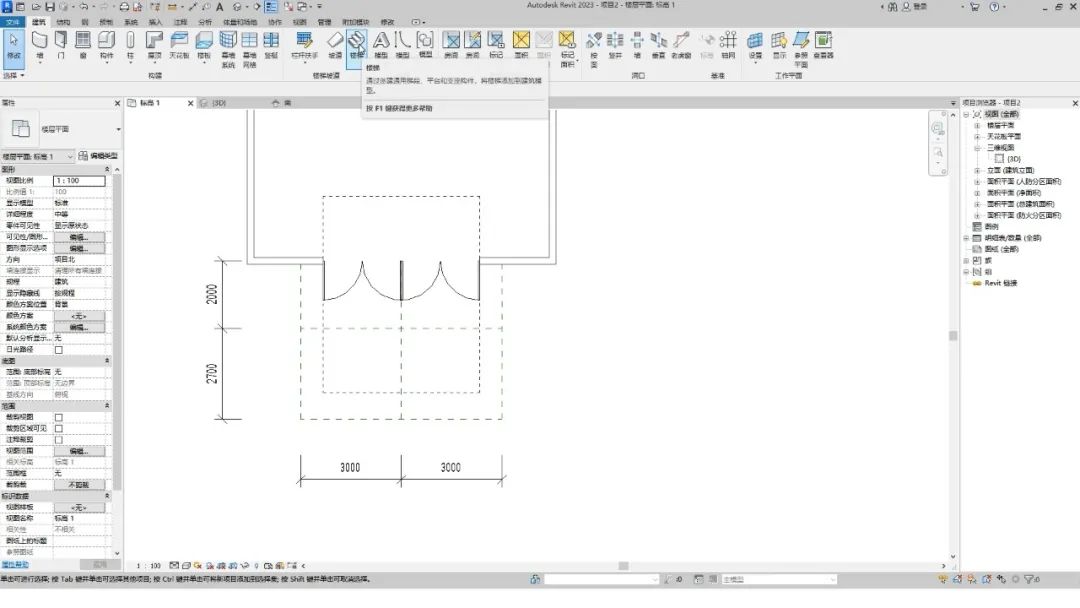The image size is (1080, 608).
Task: Click Edit button for Graphic Display Options
Action: [79, 249]
